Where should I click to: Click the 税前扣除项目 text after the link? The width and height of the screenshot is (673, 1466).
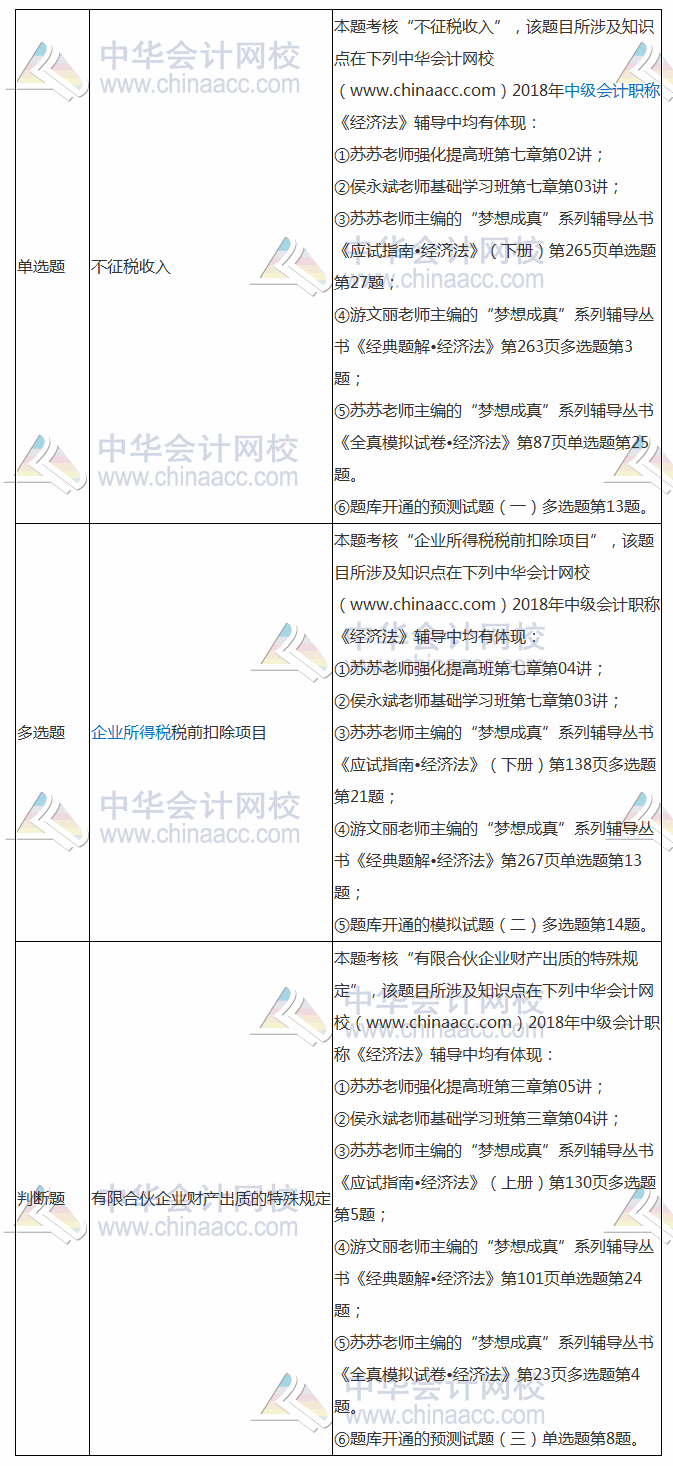(219, 733)
